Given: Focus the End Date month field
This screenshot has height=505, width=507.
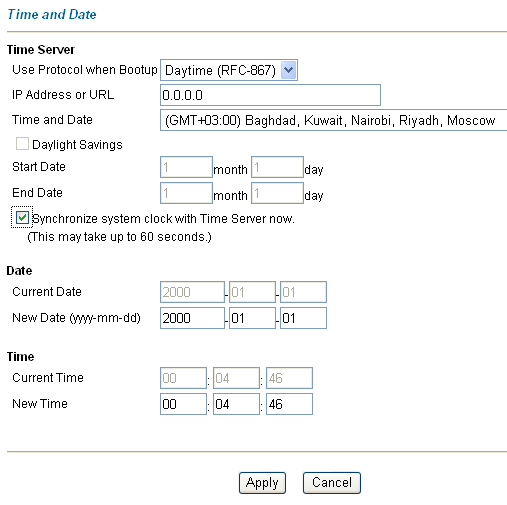Looking at the screenshot, I should [186, 193].
